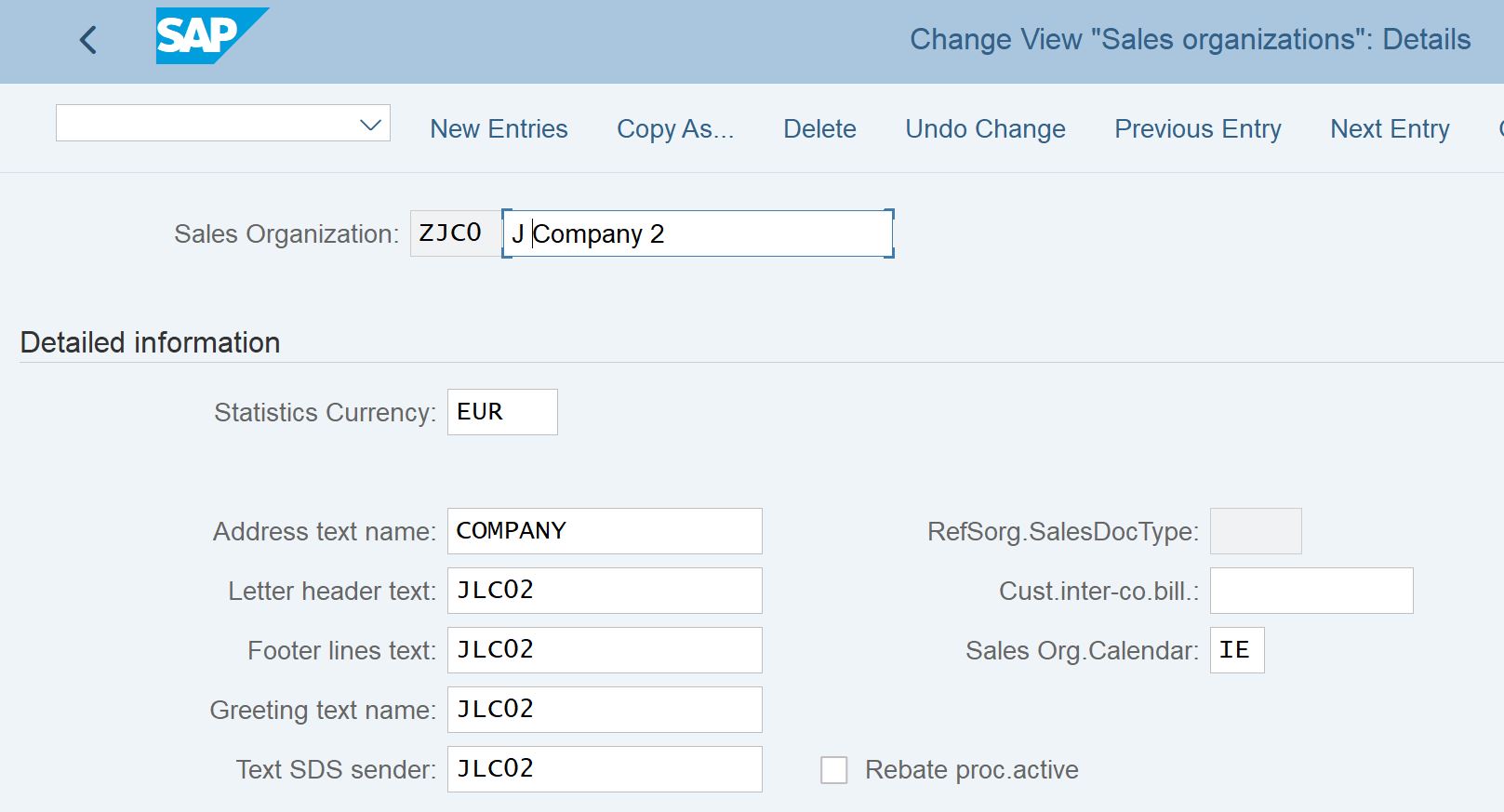This screenshot has height=812, width=1504.
Task: Expand the command field dropdown
Action: tap(370, 125)
